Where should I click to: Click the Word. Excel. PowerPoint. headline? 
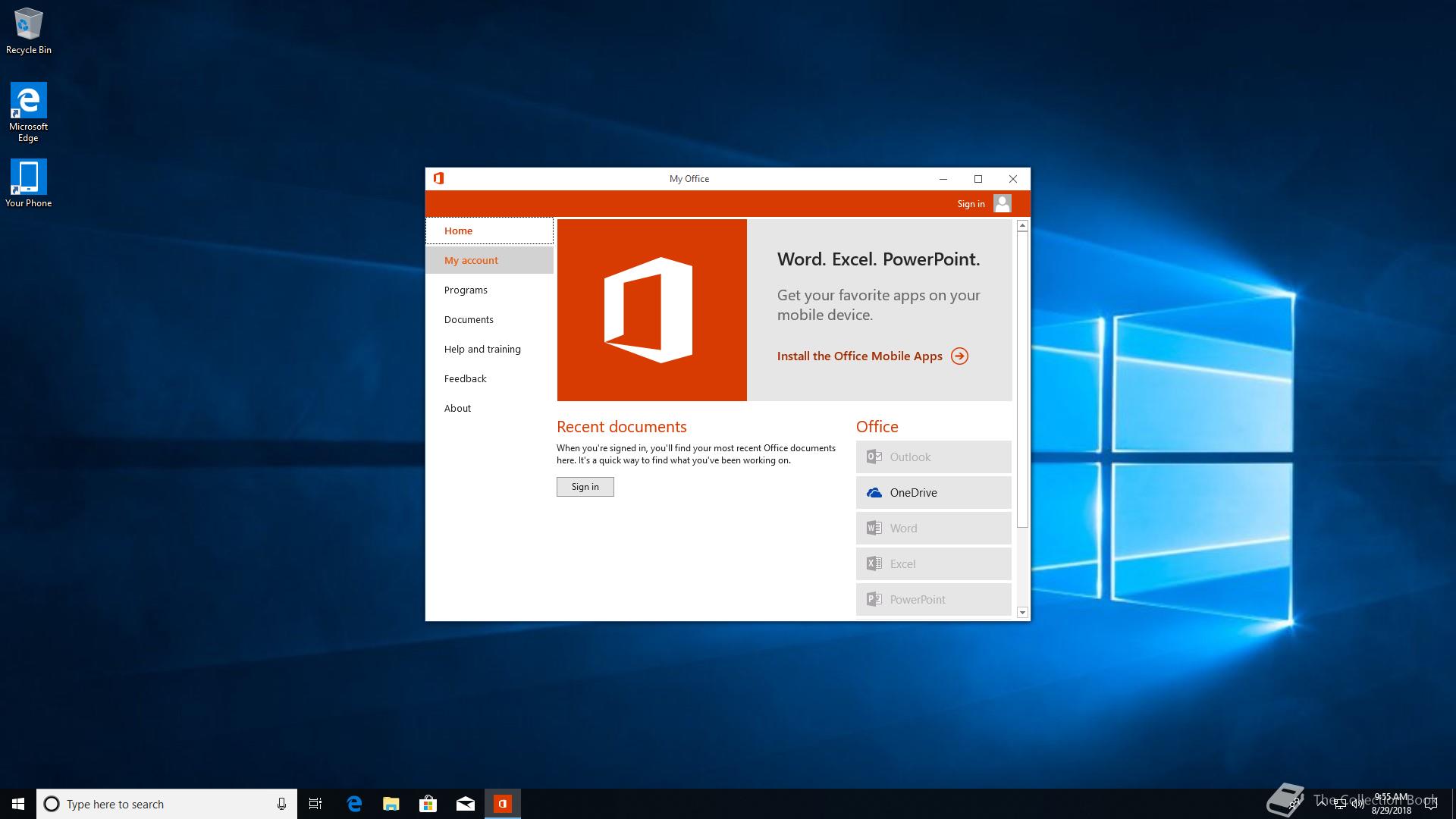[x=878, y=259]
